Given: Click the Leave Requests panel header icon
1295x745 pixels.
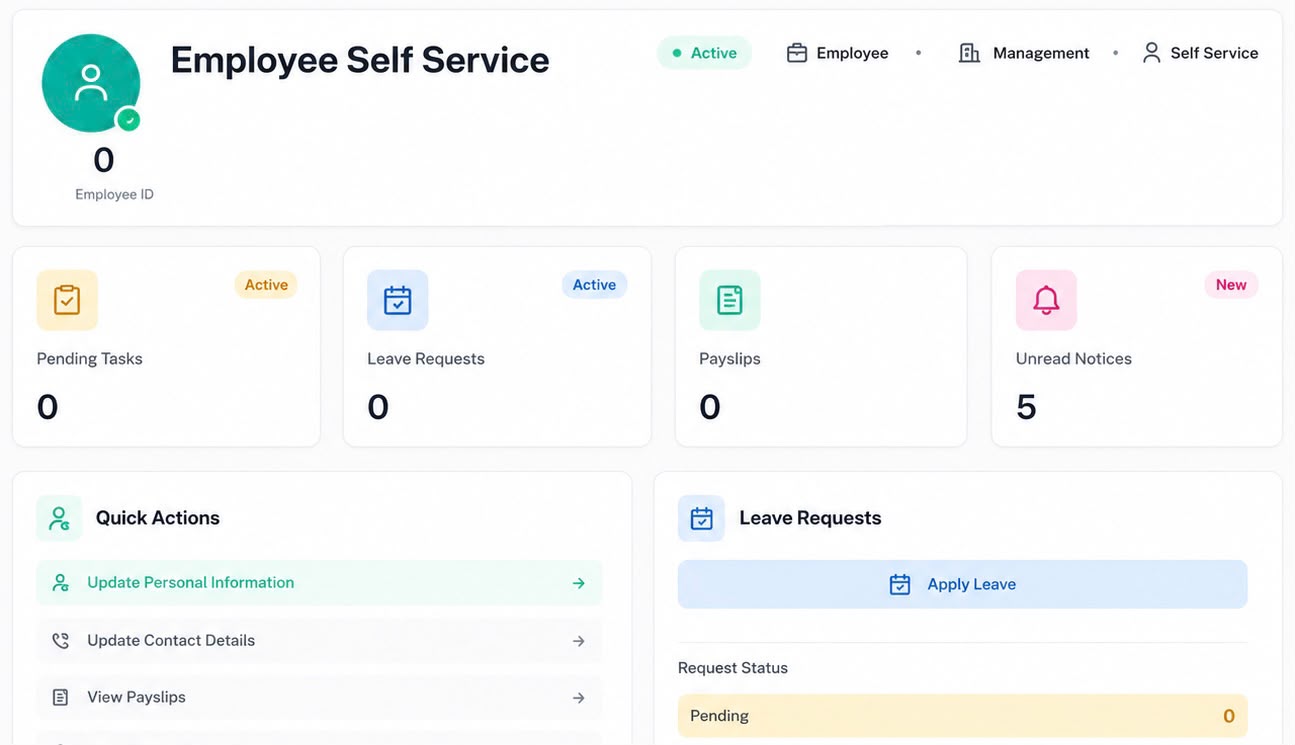Looking at the screenshot, I should [x=701, y=518].
